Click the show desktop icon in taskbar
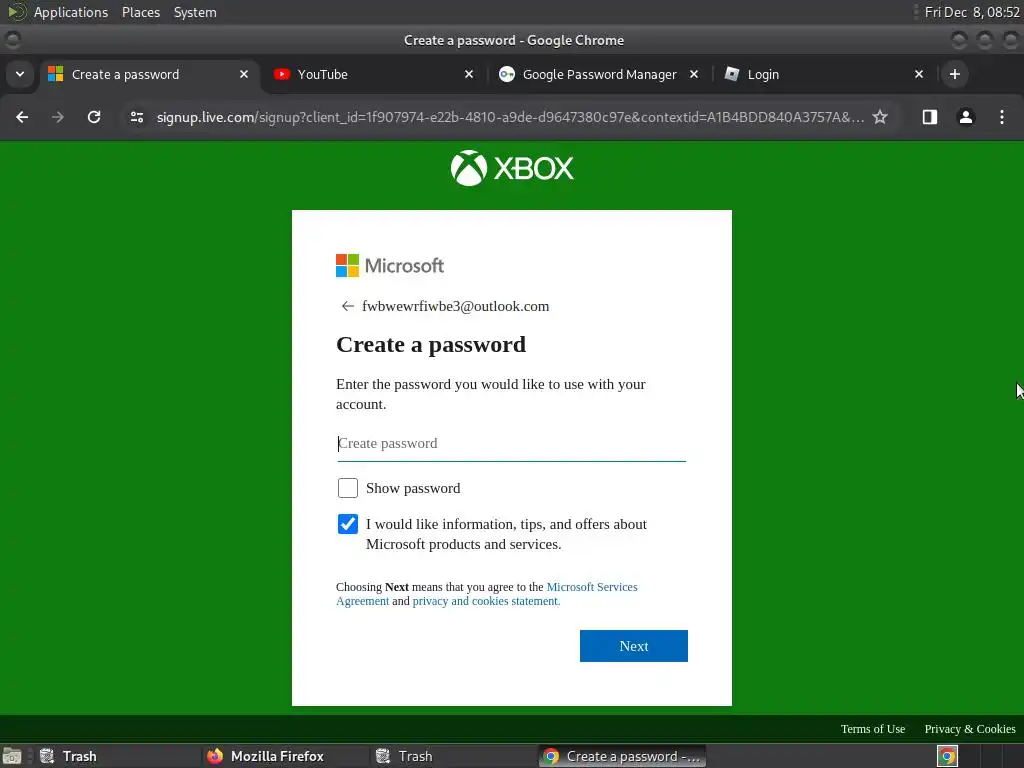1024x768 pixels. pyautogui.click(x=12, y=756)
